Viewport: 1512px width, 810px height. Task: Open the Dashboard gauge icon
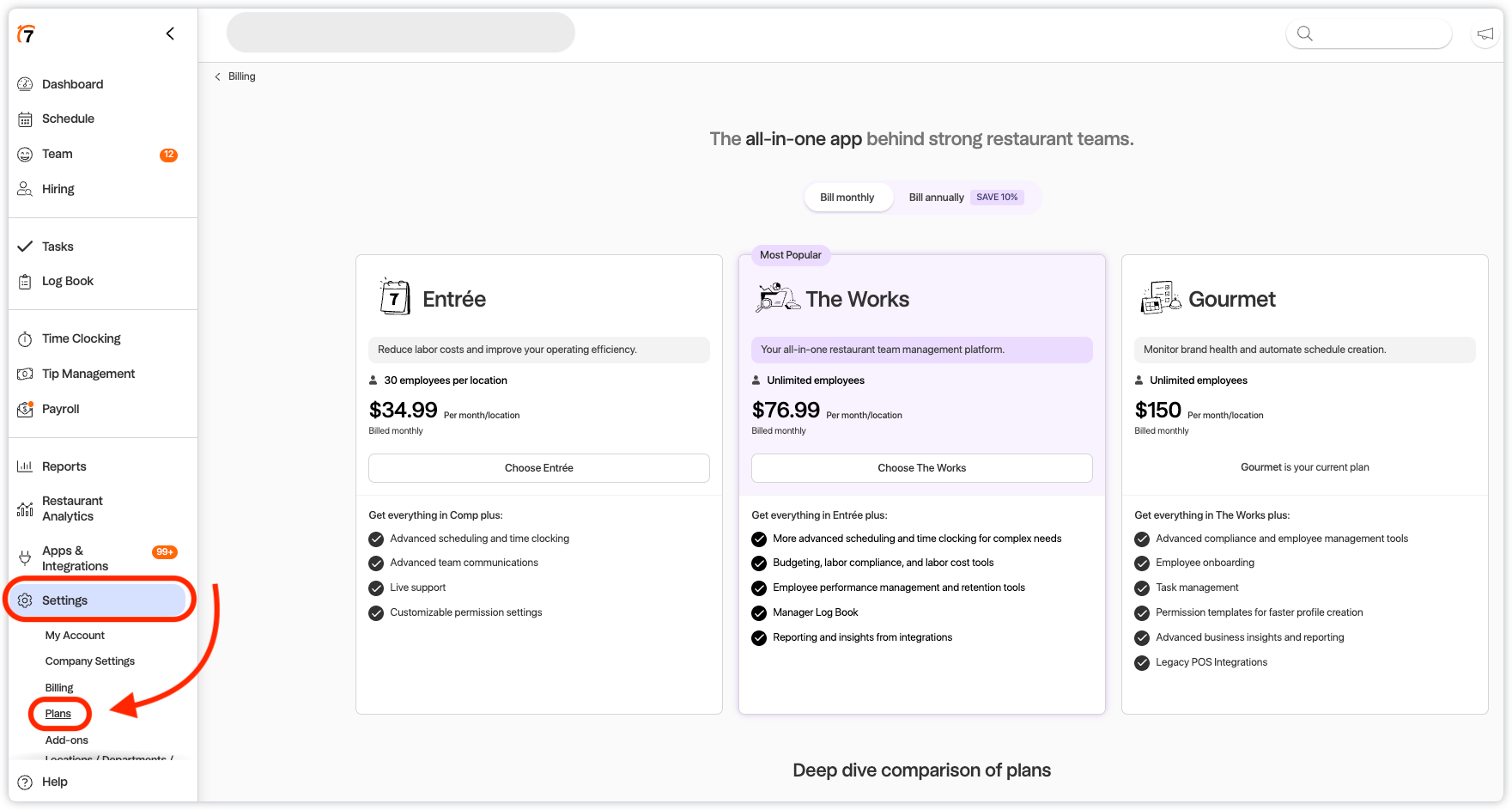(x=25, y=84)
